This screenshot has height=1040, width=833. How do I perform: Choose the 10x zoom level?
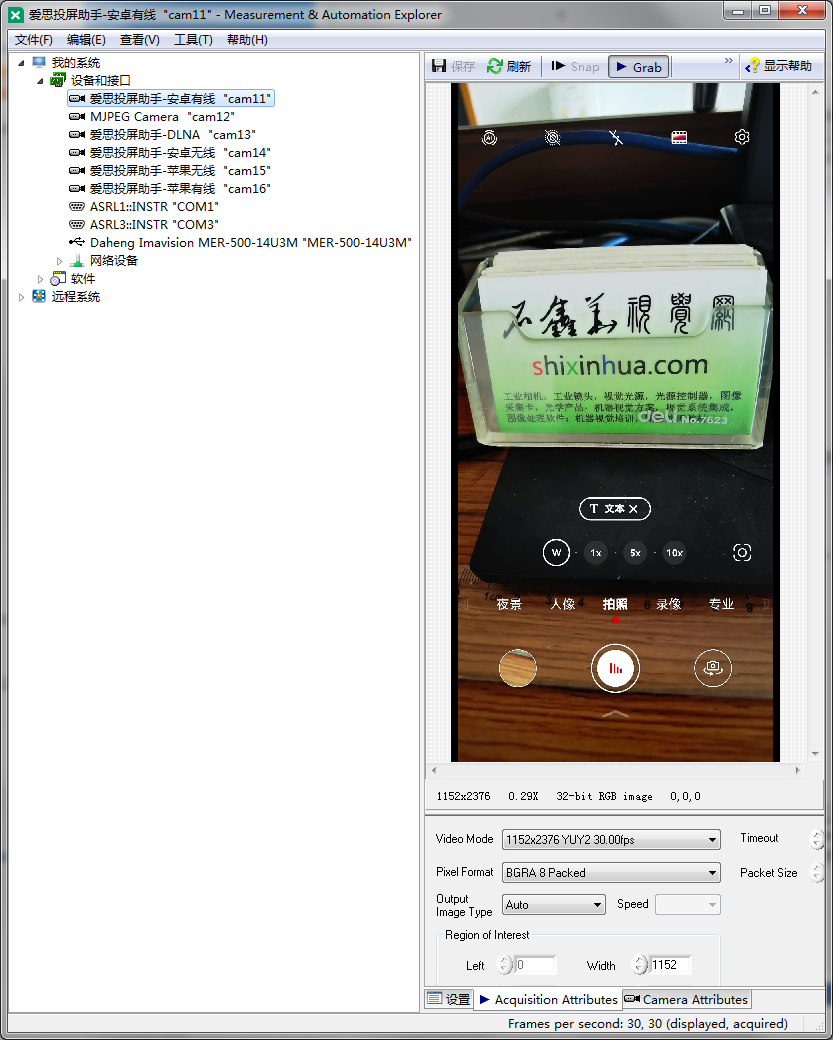(x=674, y=552)
